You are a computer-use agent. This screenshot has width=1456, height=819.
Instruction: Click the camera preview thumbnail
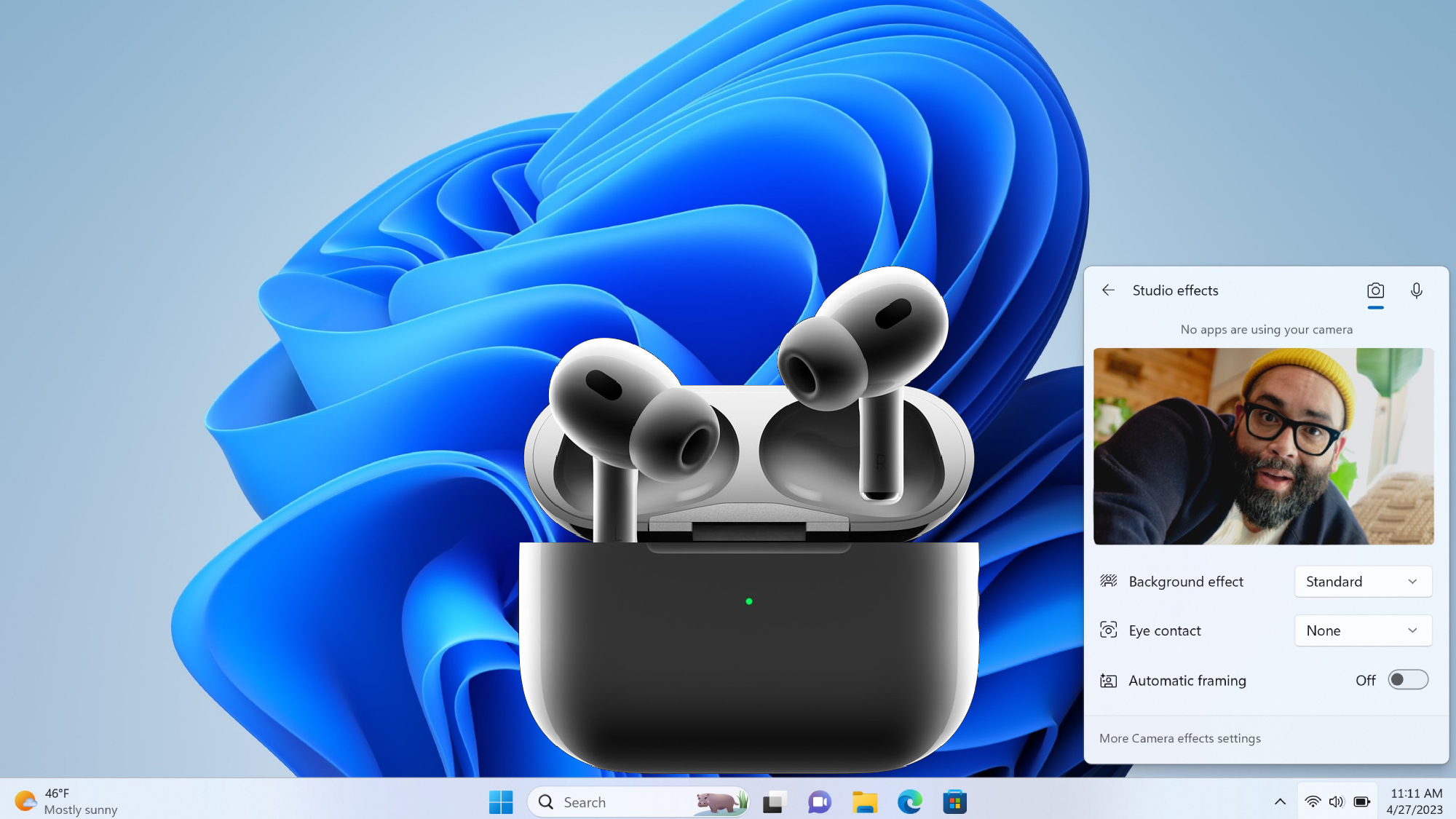pyautogui.click(x=1264, y=445)
